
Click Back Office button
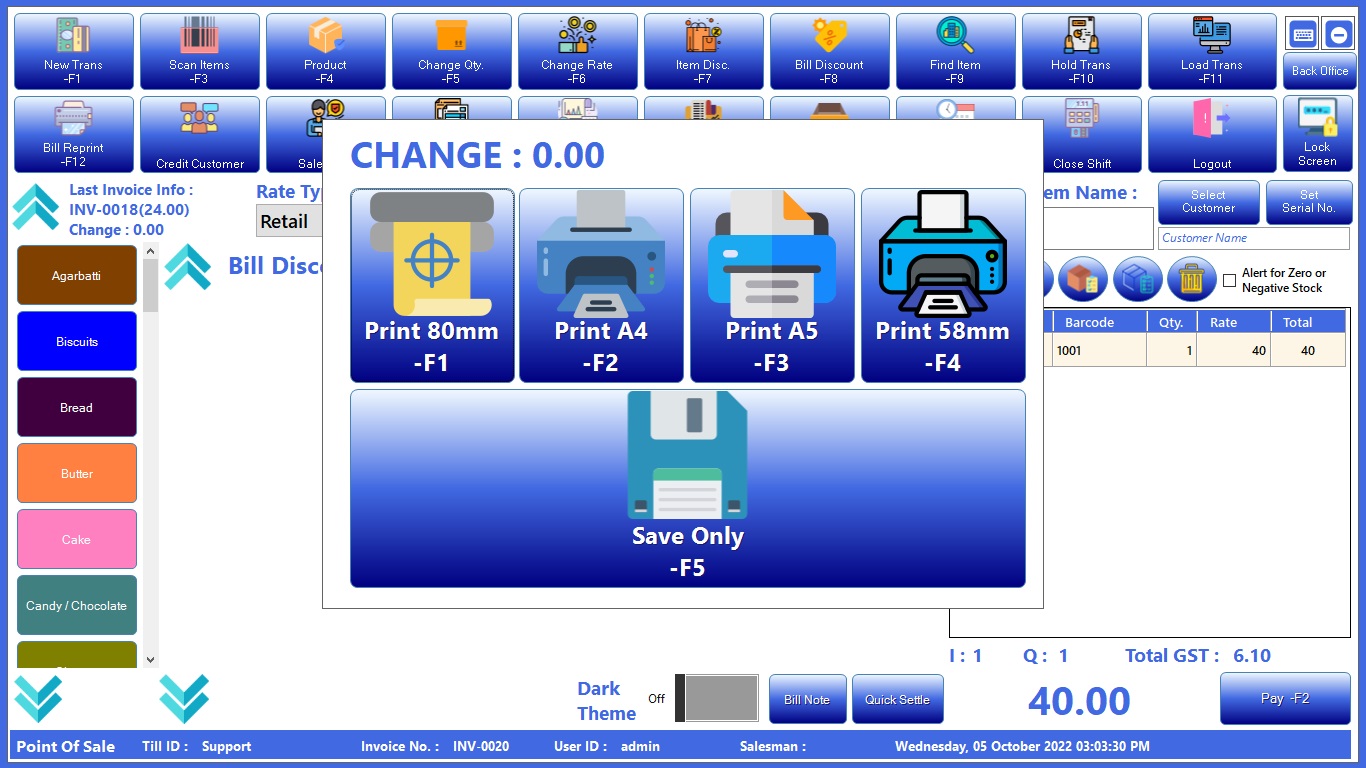tap(1319, 71)
